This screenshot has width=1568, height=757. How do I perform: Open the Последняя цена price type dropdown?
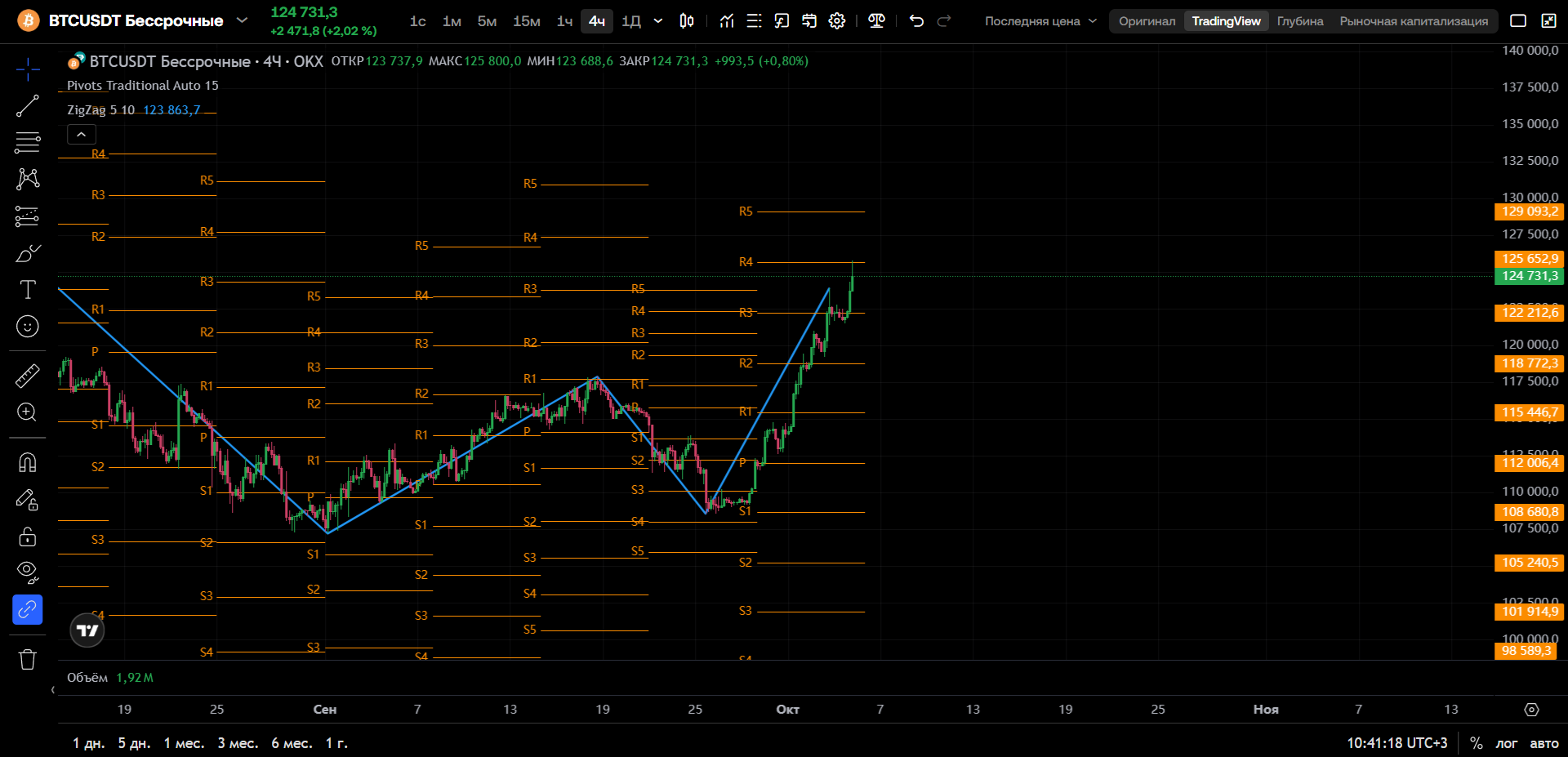click(x=1040, y=21)
